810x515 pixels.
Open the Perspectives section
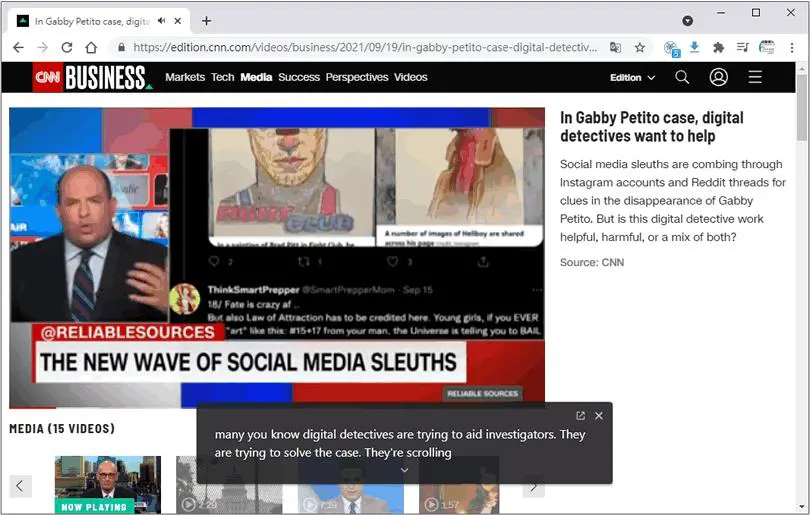pyautogui.click(x=356, y=77)
